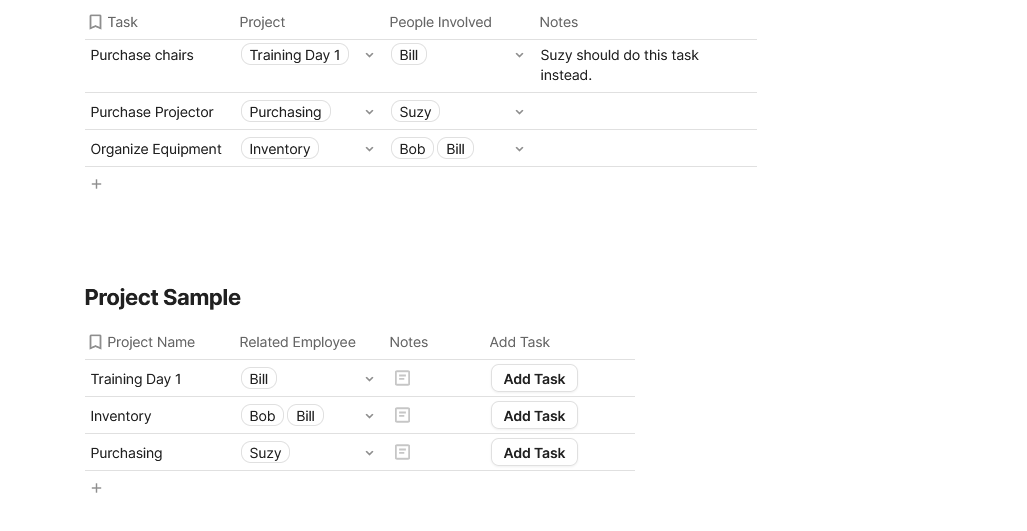Expand Related Employee dropdown for Purchasing row
This screenshot has width=1027, height=531.
coord(369,453)
